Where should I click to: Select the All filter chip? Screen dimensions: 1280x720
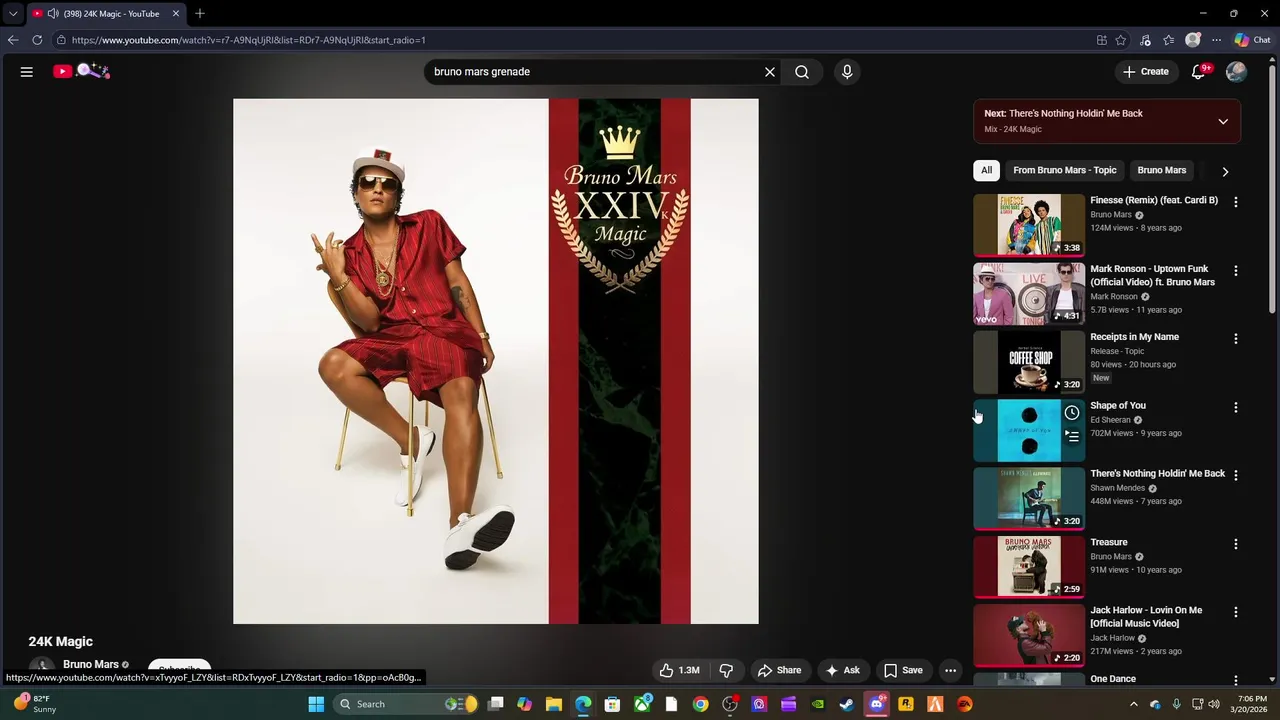[x=986, y=170]
